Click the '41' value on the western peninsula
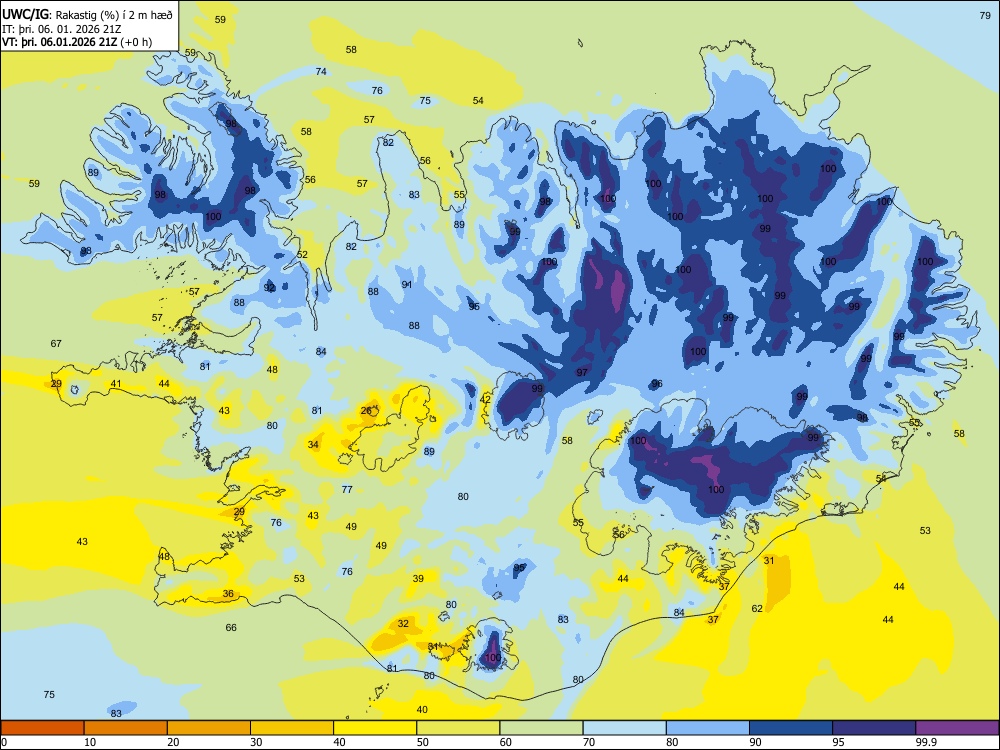 (115, 384)
